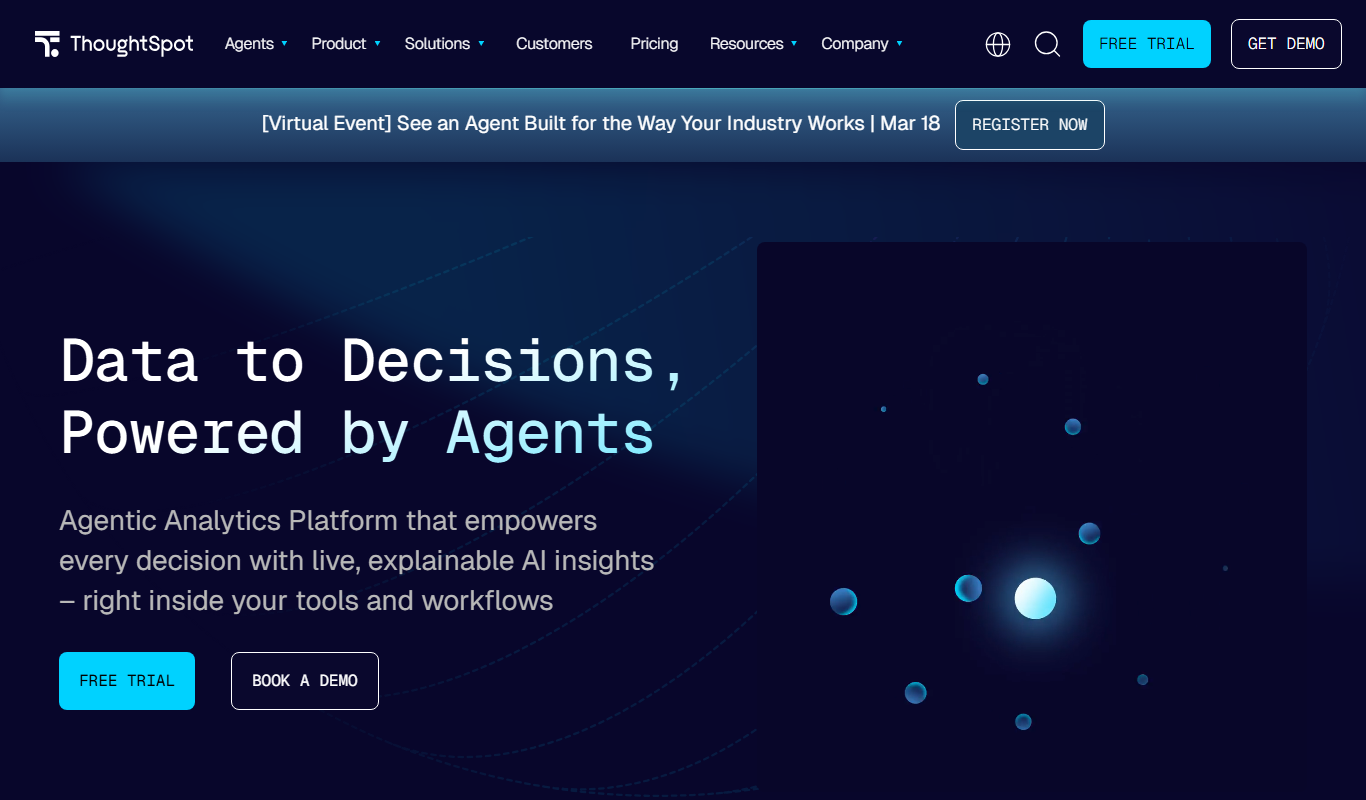Click the hero FREE TRIAL button
This screenshot has width=1366, height=800.
127,681
